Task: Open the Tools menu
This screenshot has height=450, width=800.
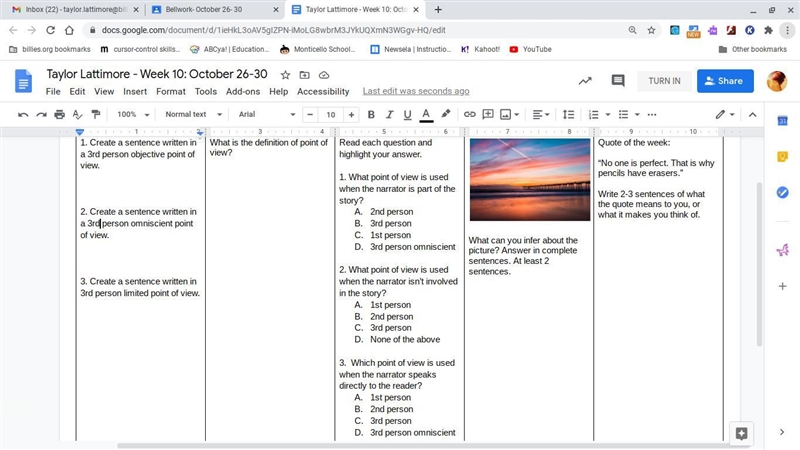Action: coord(206,91)
